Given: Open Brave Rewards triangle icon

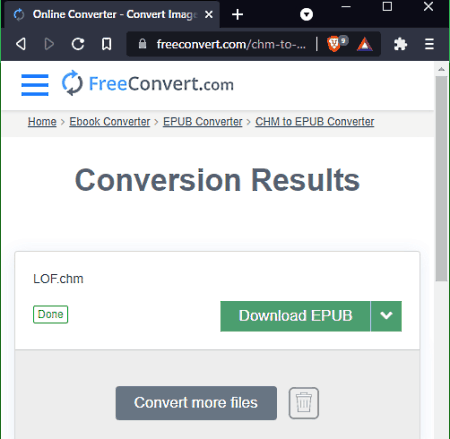Looking at the screenshot, I should tap(365, 44).
